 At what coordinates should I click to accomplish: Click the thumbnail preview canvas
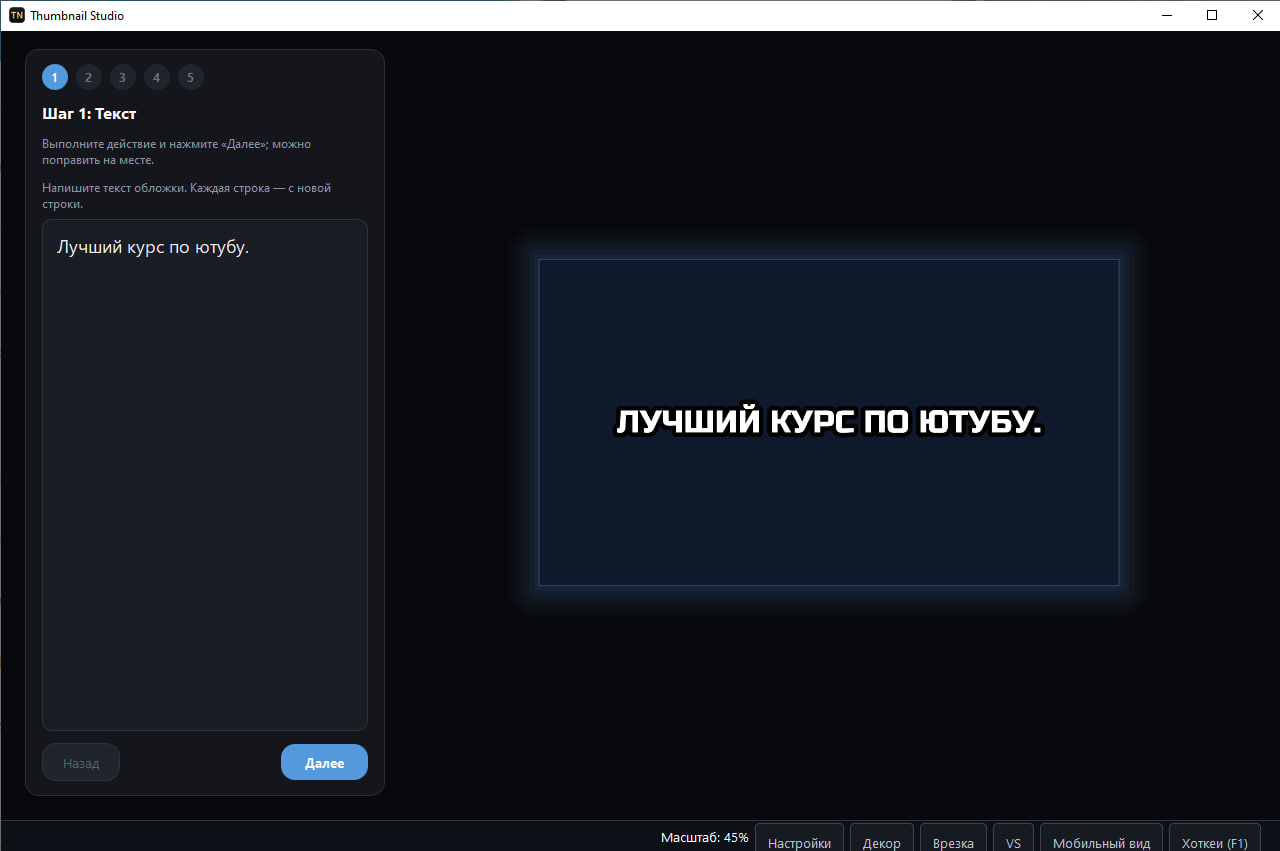828,422
